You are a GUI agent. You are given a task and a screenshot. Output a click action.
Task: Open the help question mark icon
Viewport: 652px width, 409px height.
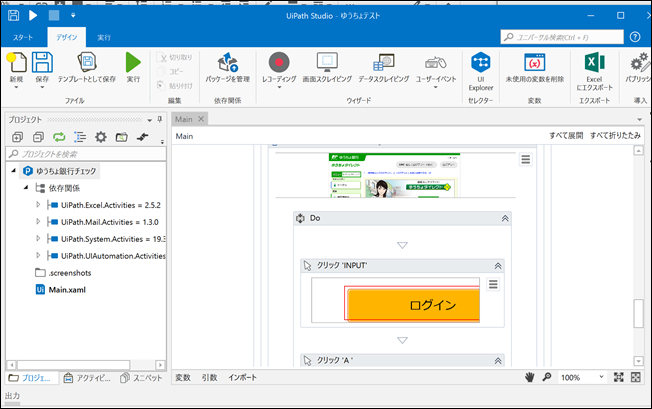(635, 37)
